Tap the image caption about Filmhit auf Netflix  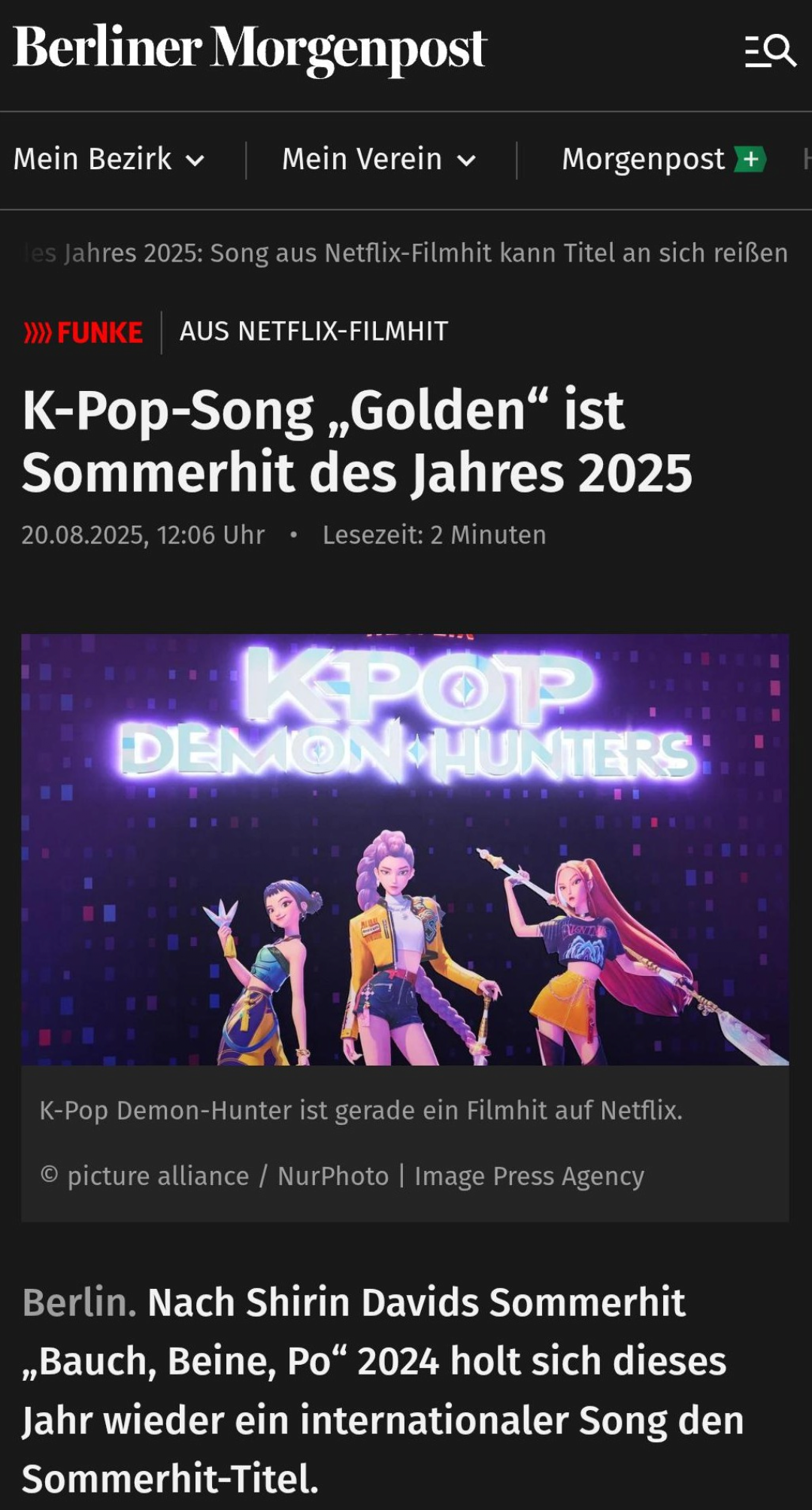pyautogui.click(x=361, y=1111)
